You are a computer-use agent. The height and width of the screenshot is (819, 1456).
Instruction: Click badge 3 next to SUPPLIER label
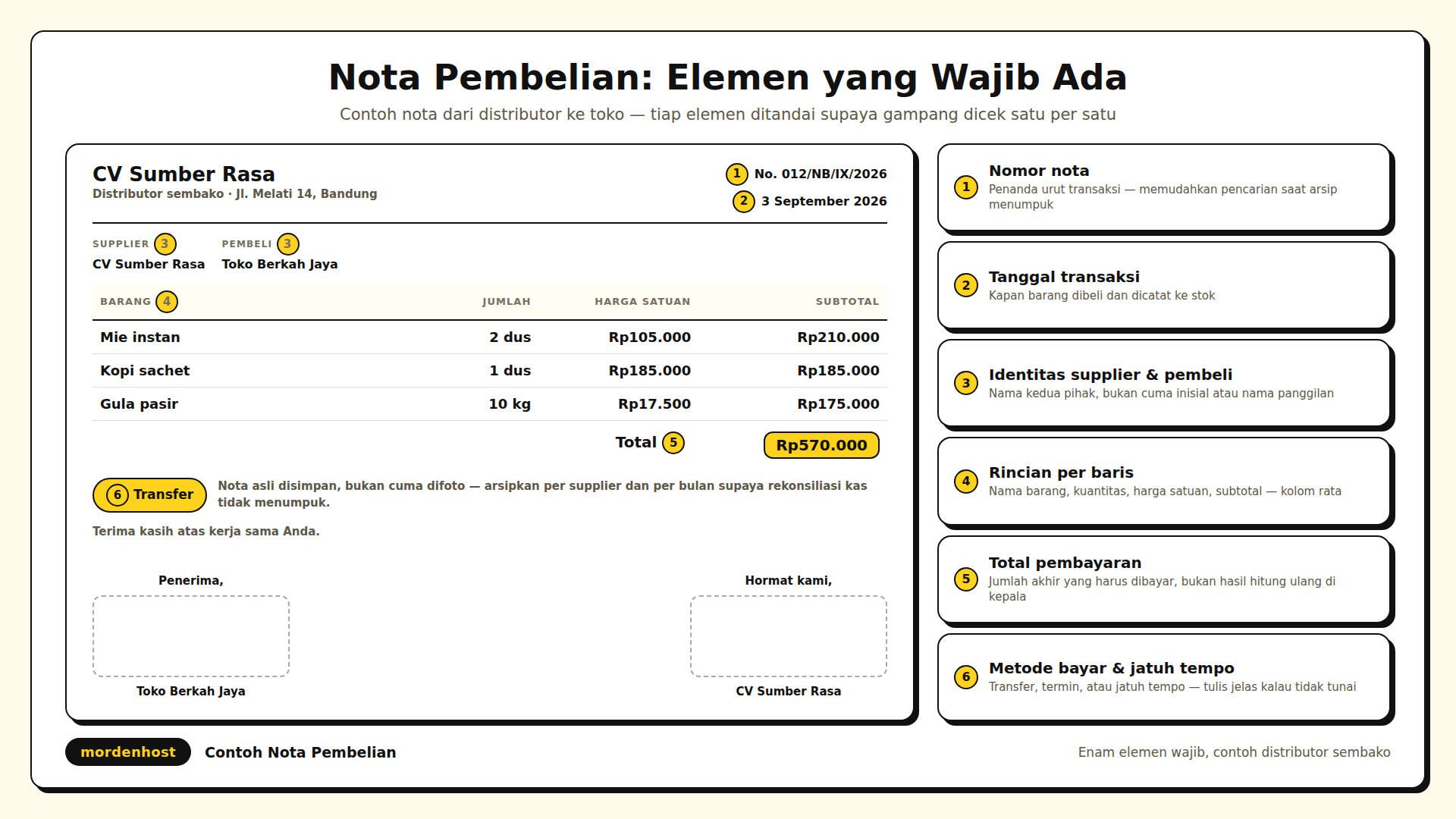165,244
